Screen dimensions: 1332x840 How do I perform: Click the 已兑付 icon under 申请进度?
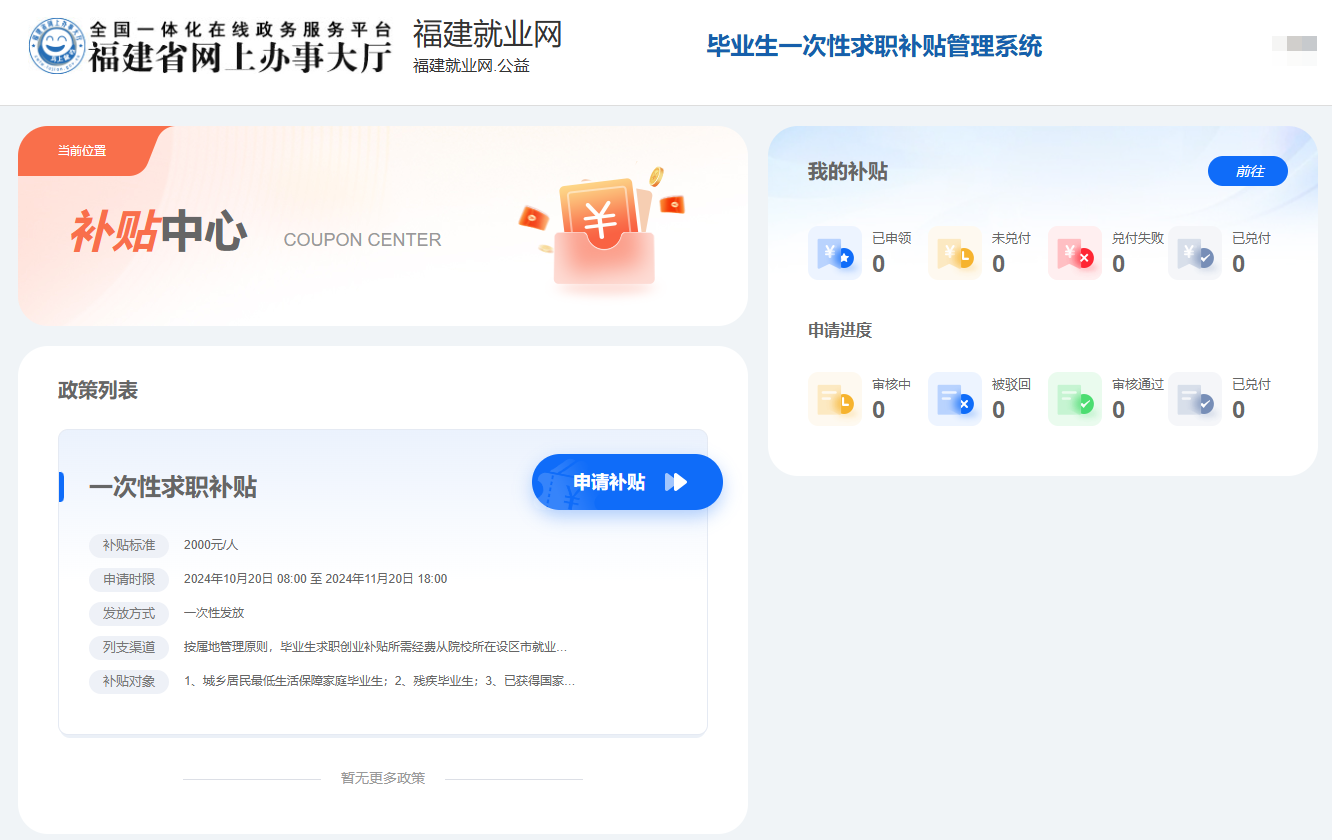(1194, 399)
